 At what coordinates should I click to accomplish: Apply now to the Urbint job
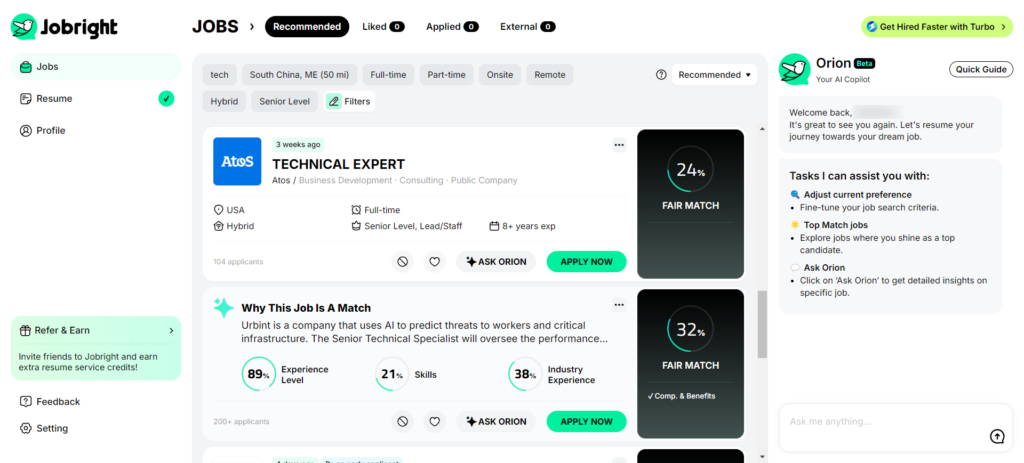click(x=586, y=422)
